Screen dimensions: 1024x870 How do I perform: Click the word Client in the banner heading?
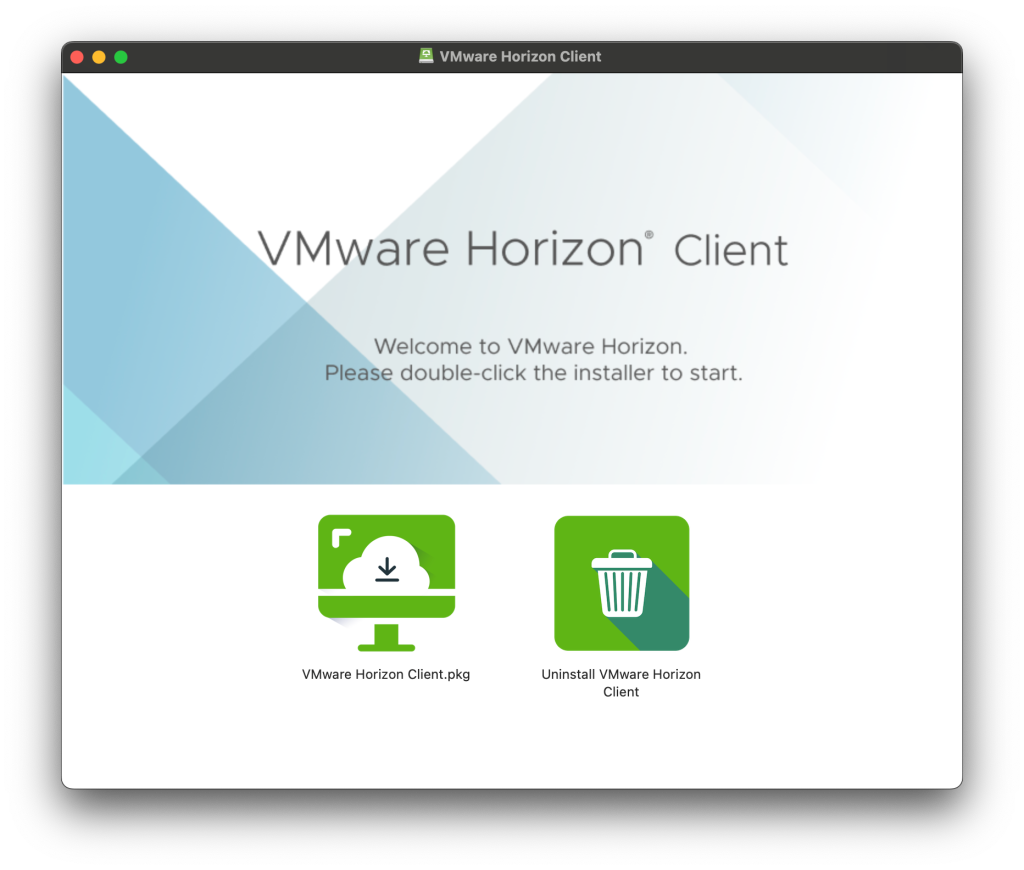pyautogui.click(x=731, y=250)
